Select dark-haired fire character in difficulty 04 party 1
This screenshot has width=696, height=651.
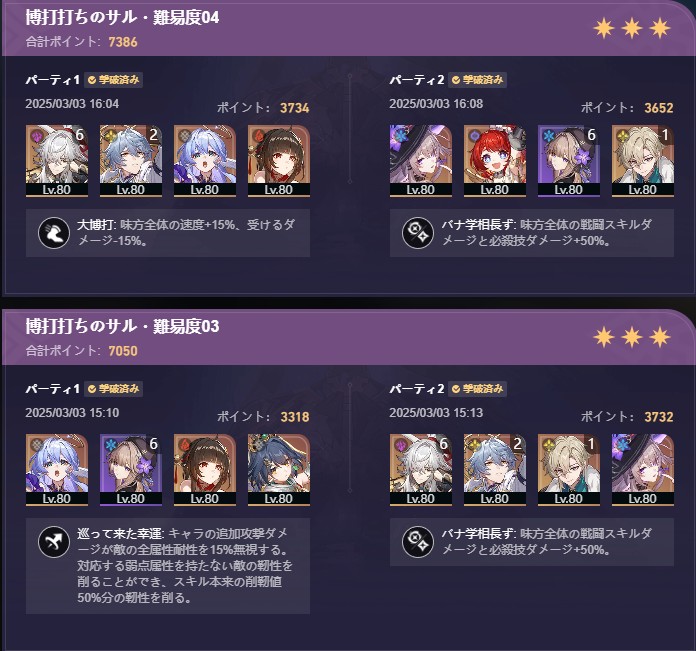click(x=279, y=160)
